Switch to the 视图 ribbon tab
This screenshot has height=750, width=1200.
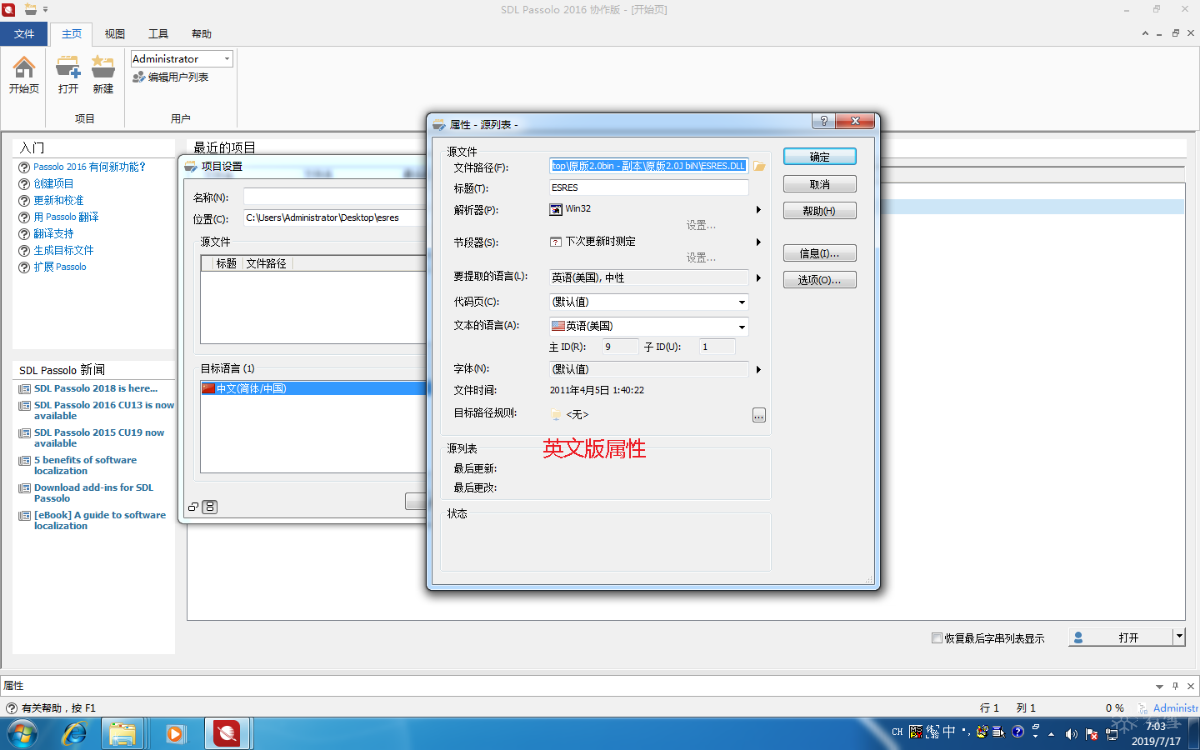click(115, 34)
